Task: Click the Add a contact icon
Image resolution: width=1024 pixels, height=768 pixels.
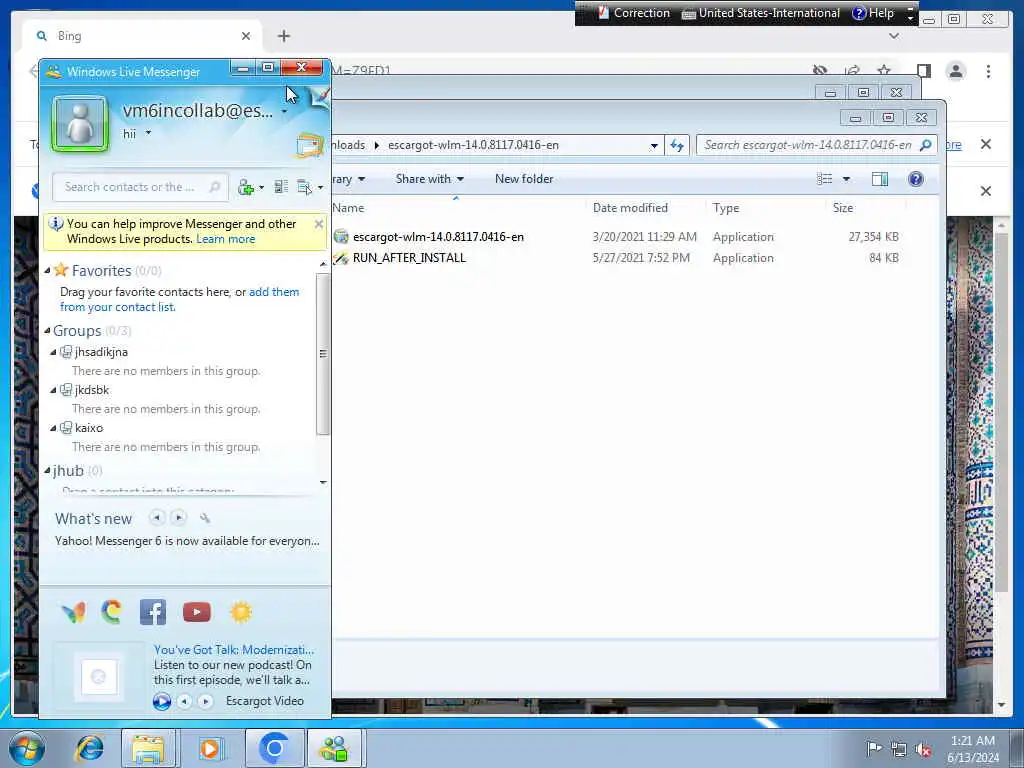Action: coord(246,187)
